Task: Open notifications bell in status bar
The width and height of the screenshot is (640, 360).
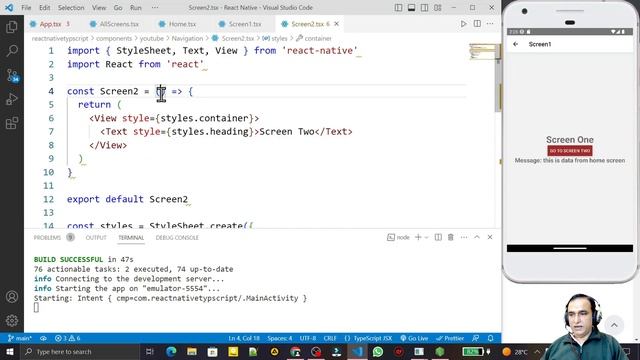Action: (491, 338)
